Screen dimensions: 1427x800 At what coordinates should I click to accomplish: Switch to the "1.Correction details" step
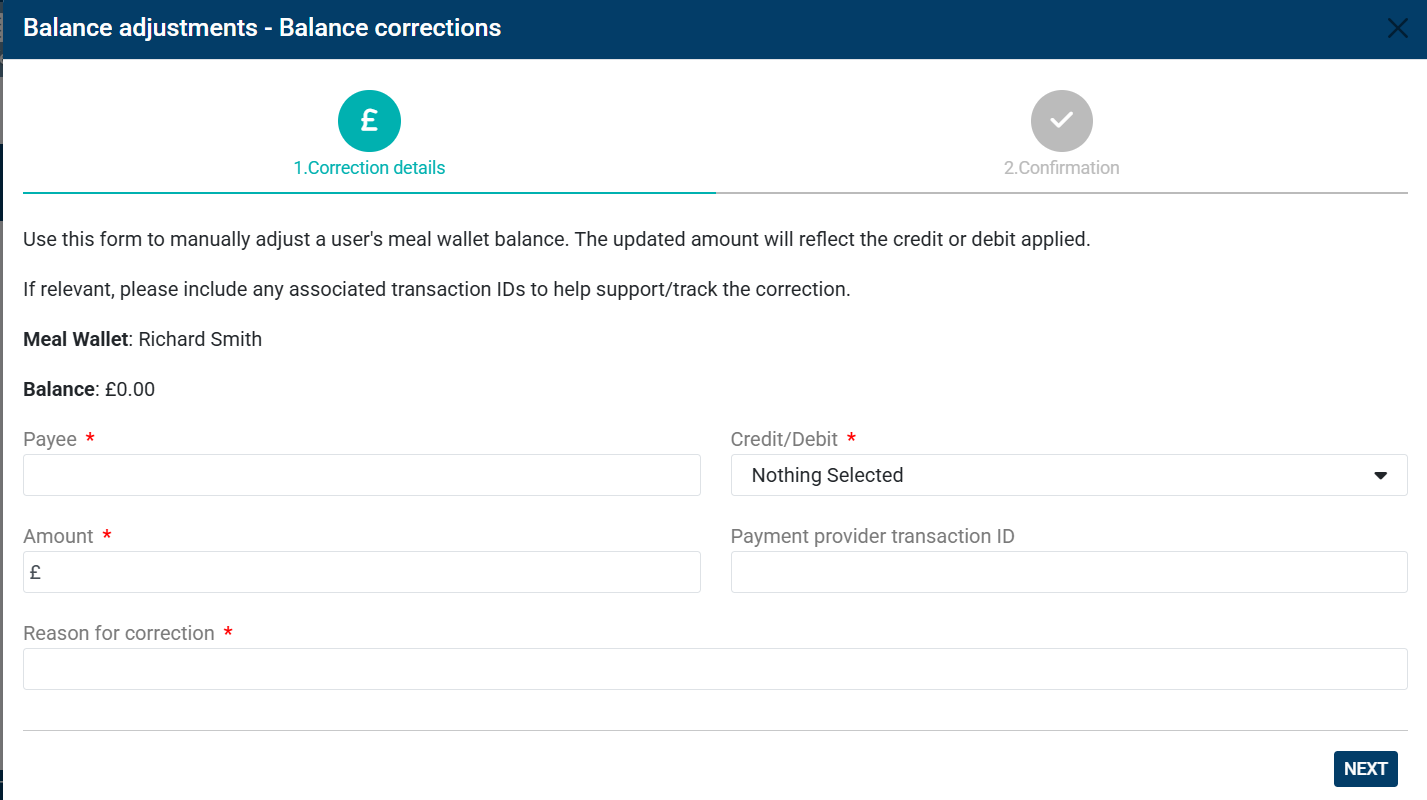(x=369, y=168)
